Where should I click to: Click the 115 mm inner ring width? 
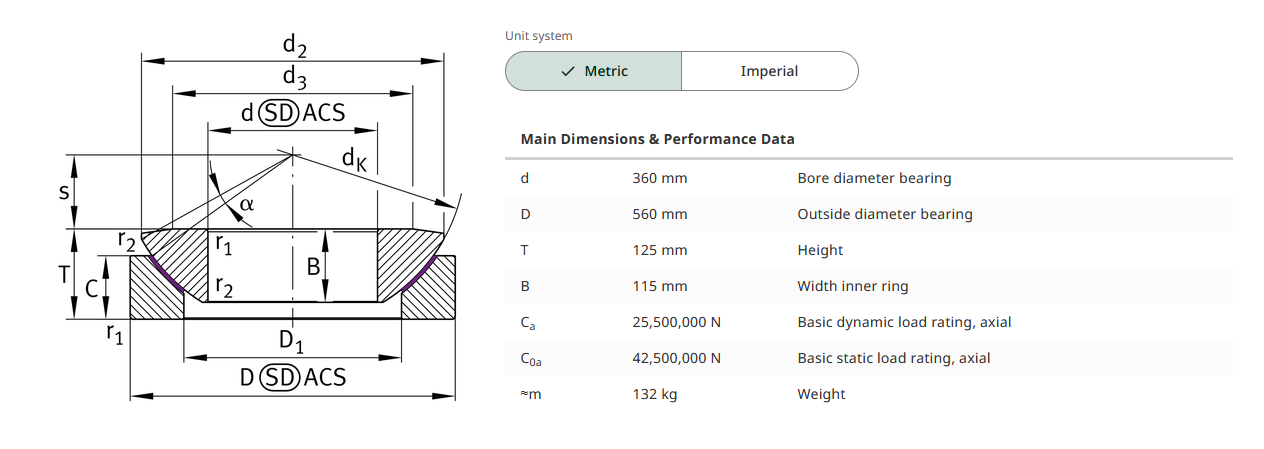660,286
